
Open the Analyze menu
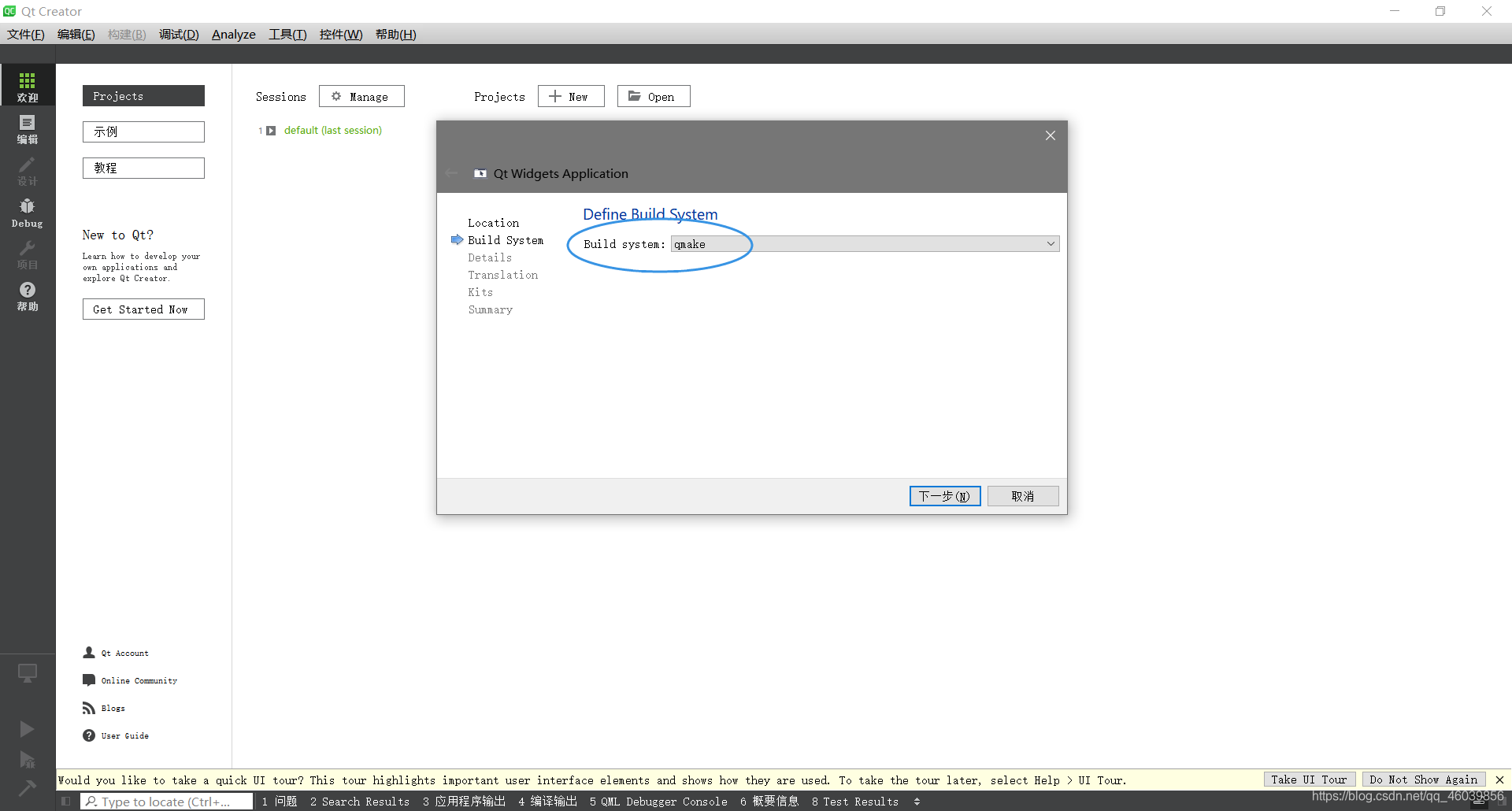click(234, 35)
